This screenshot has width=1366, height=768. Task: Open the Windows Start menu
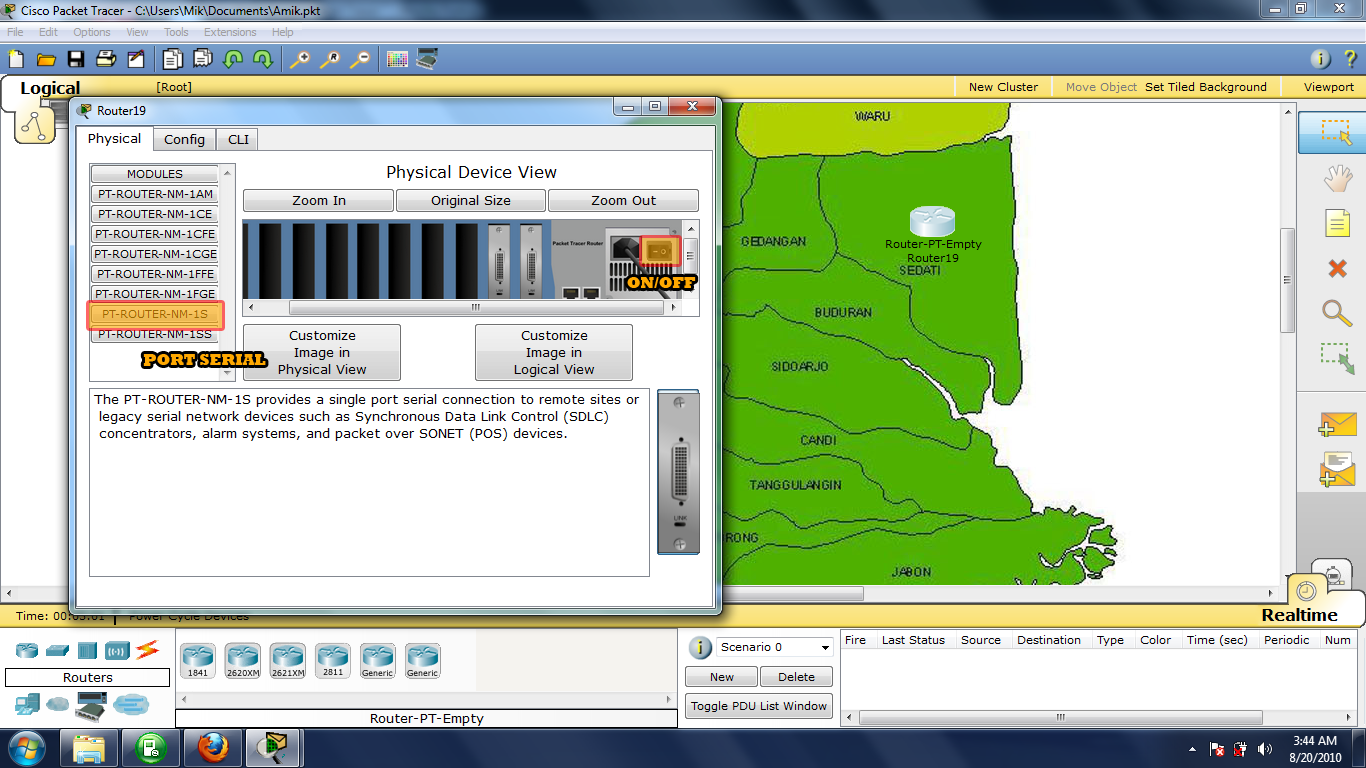(27, 748)
